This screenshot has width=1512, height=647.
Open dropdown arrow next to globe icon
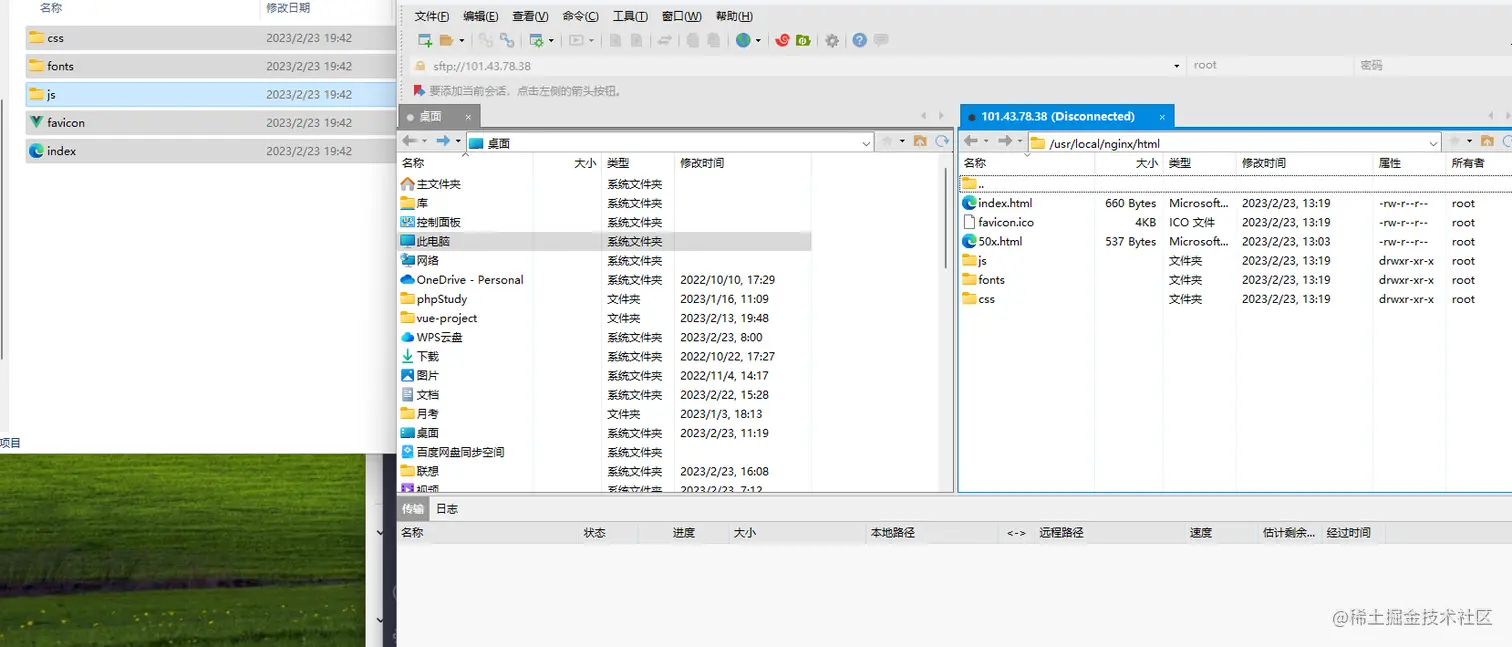758,41
